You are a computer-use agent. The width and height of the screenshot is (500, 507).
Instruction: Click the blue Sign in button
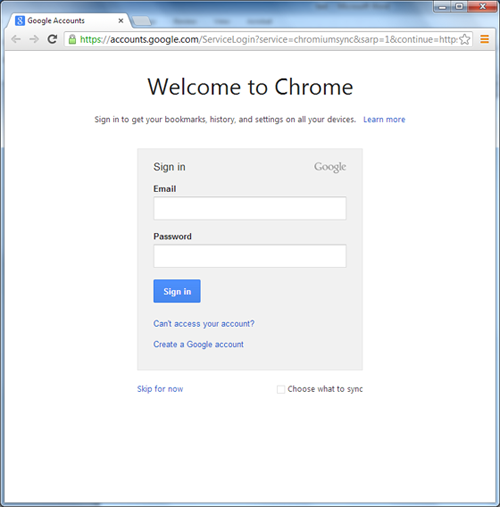point(177,291)
